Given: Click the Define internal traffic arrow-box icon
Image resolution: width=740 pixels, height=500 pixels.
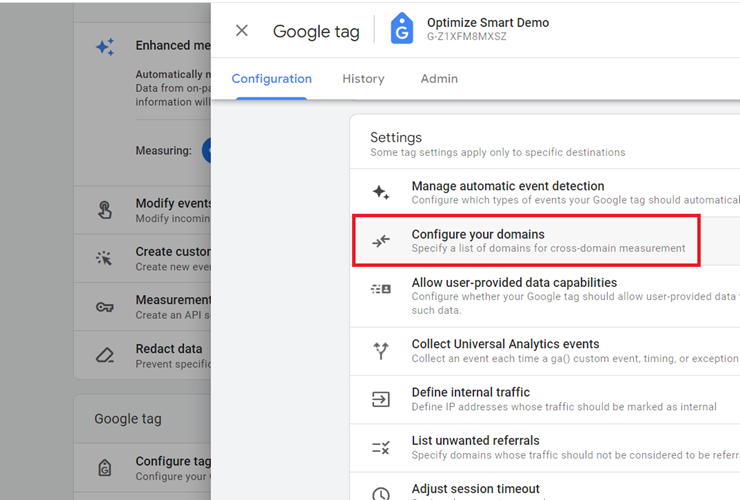Looking at the screenshot, I should click(x=381, y=399).
